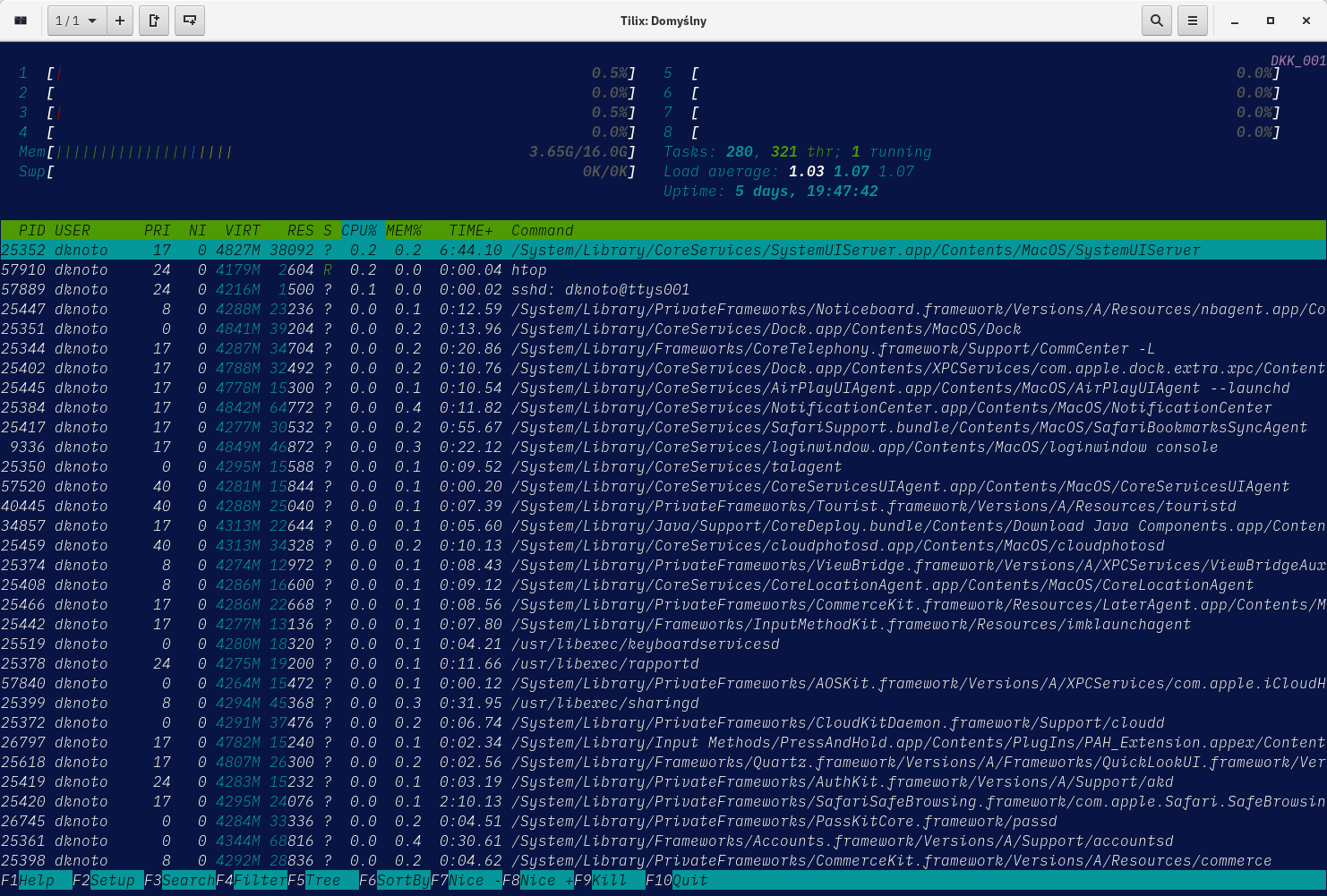Select the CoreLocationAgent process row
This screenshot has height=896, width=1327.
663,585
